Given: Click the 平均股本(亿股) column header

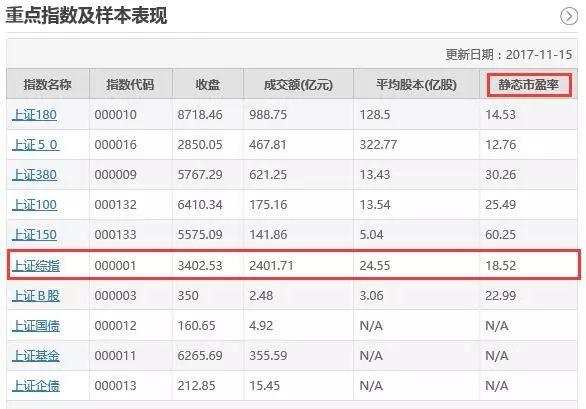Looking at the screenshot, I should point(416,84).
